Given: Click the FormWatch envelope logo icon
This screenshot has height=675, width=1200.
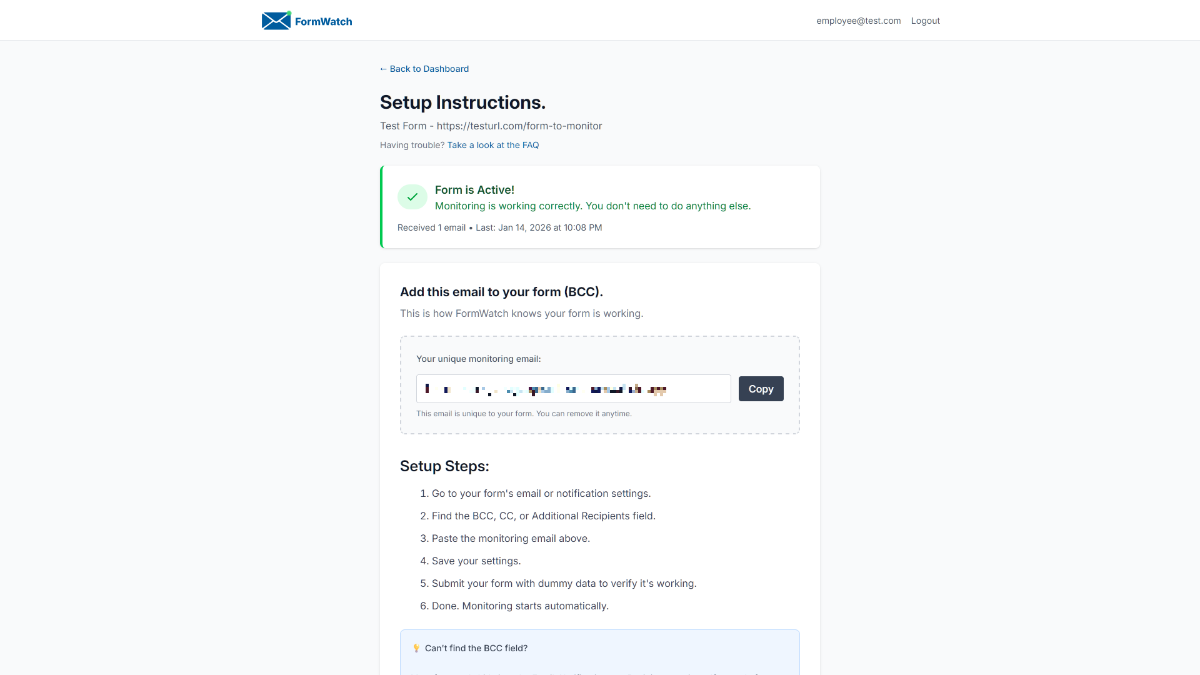Looking at the screenshot, I should tap(276, 20).
